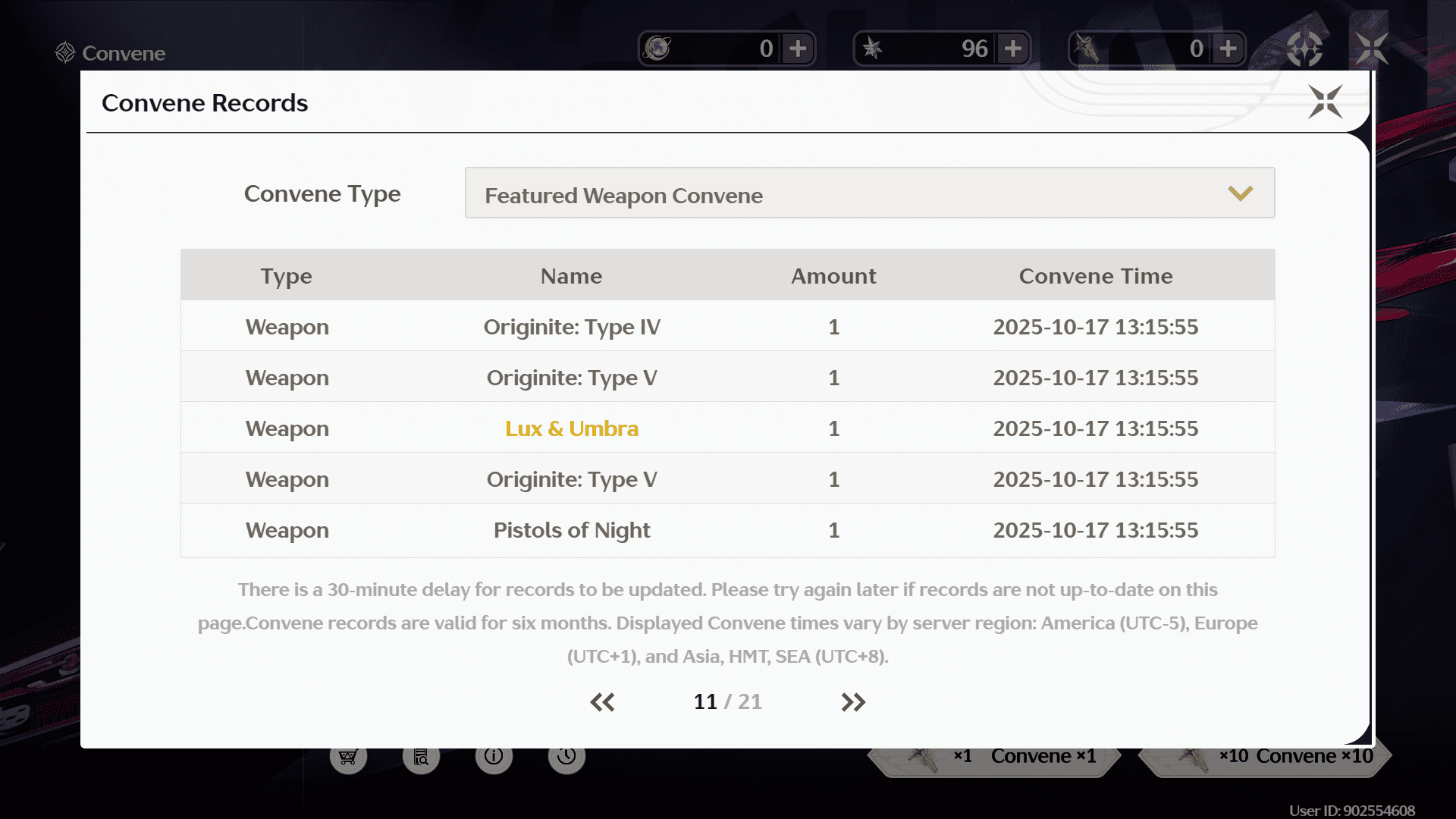Go to the next records page
The width and height of the screenshot is (1456, 819).
pos(853,702)
